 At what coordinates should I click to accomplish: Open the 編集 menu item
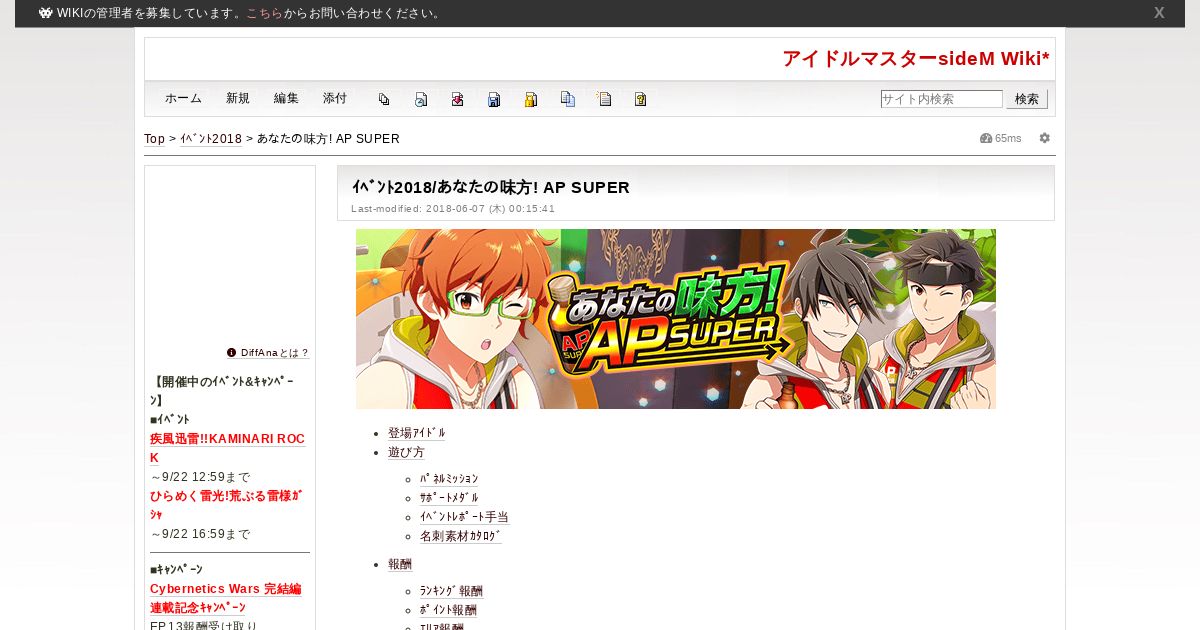[286, 98]
